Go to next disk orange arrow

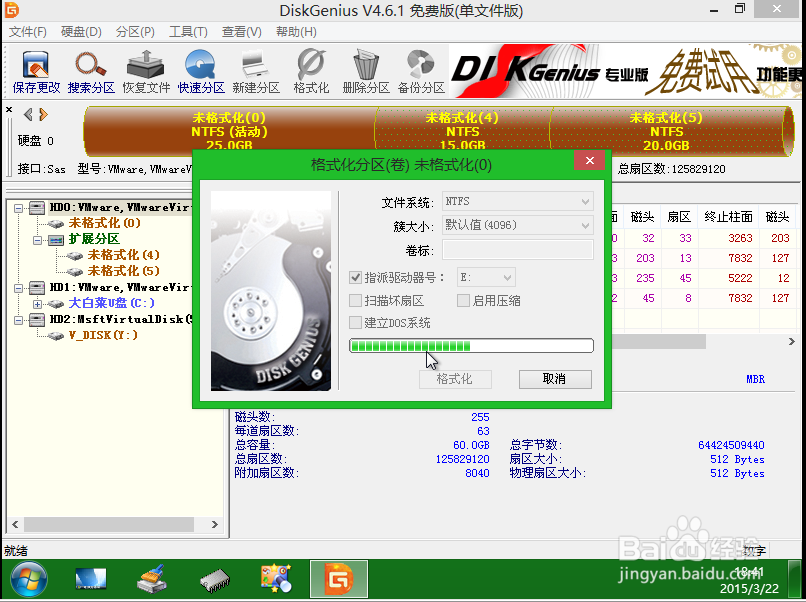pyautogui.click(x=43, y=114)
